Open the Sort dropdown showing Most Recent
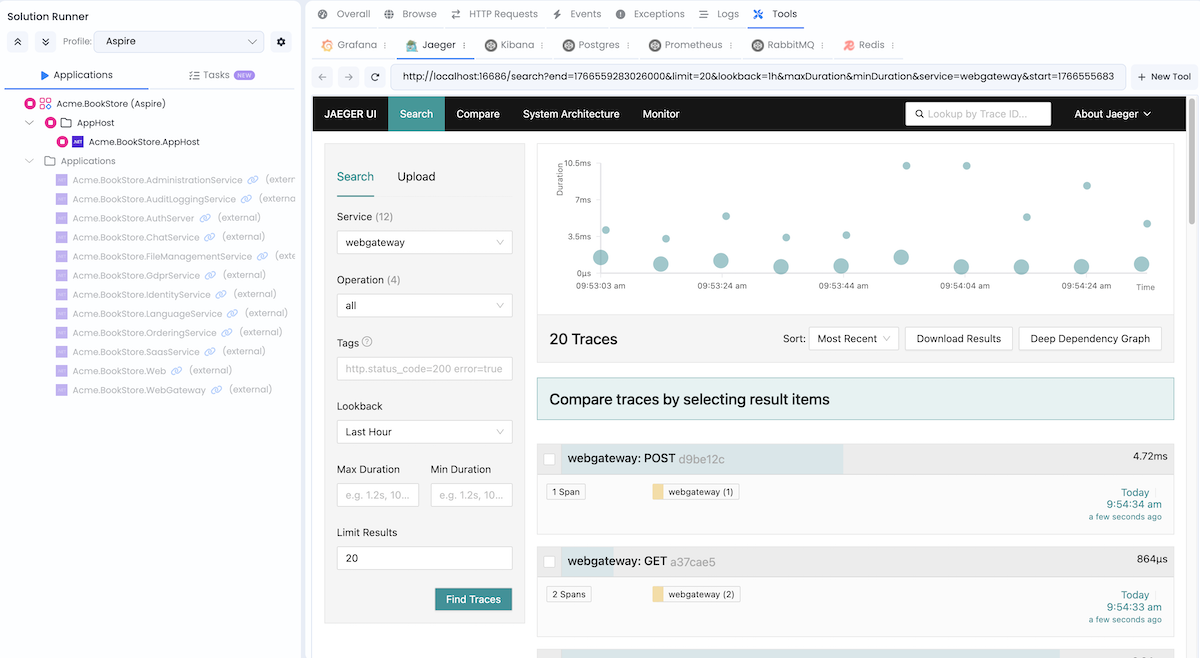The width and height of the screenshot is (1200, 658). 854,339
